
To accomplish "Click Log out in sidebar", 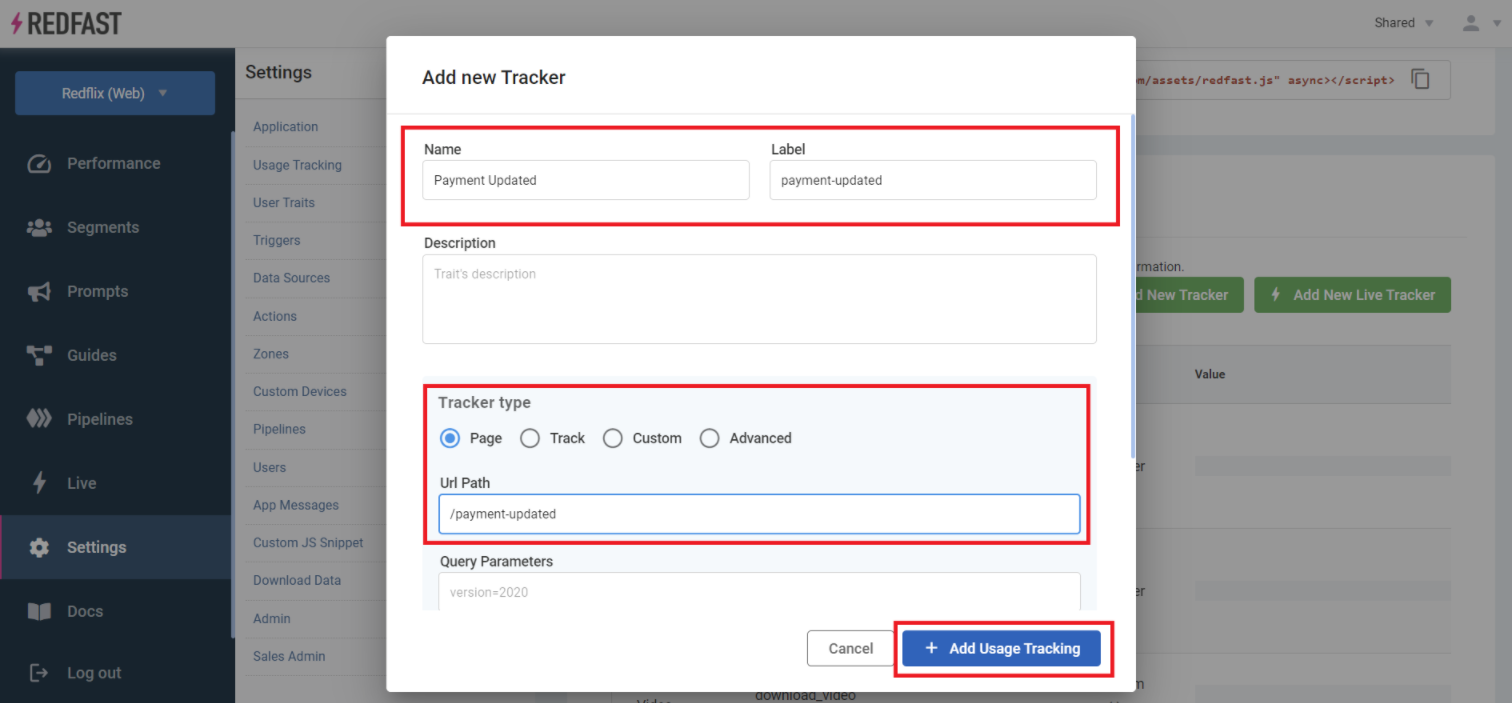I will [94, 673].
